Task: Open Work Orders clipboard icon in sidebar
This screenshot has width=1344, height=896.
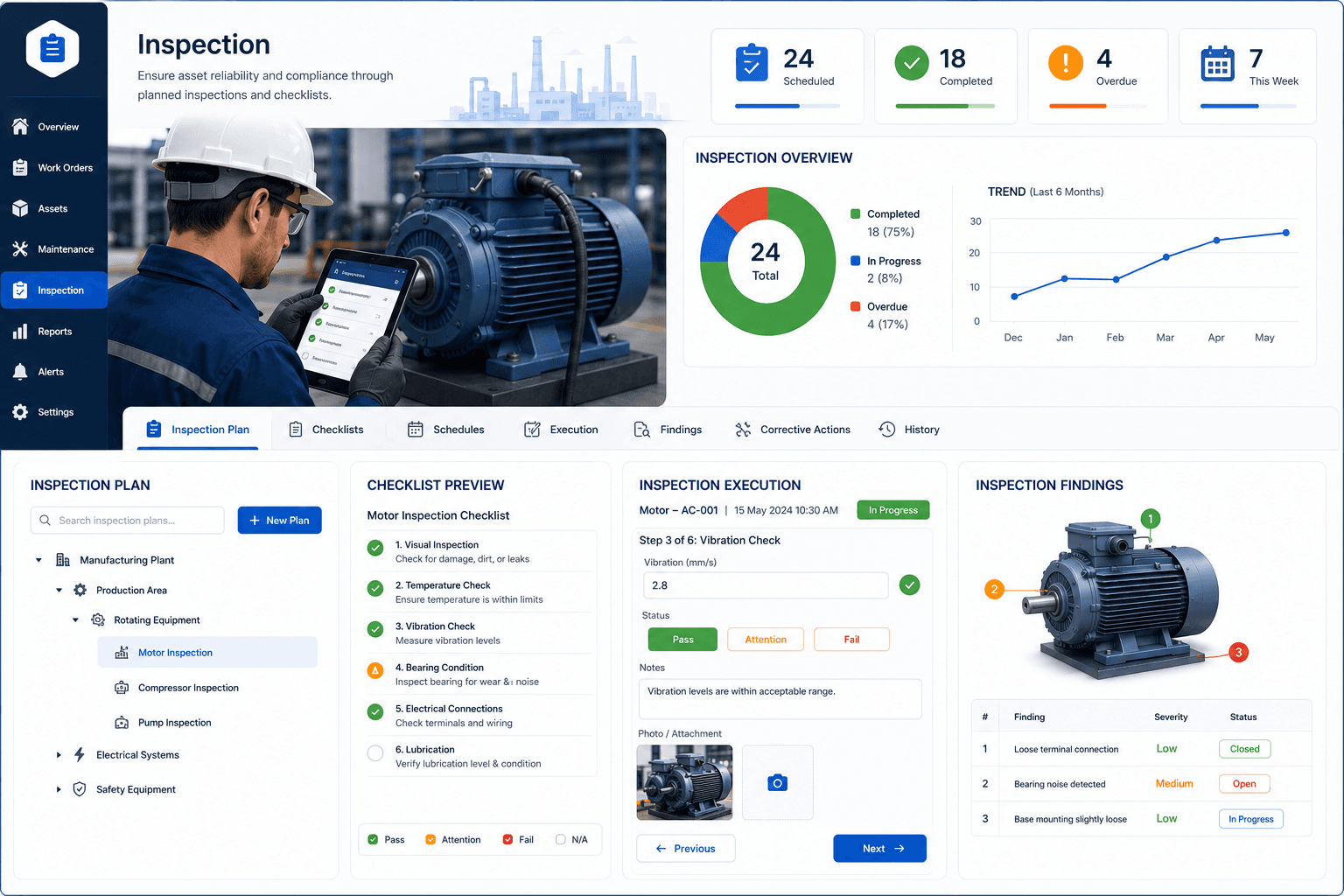Action: tap(20, 167)
